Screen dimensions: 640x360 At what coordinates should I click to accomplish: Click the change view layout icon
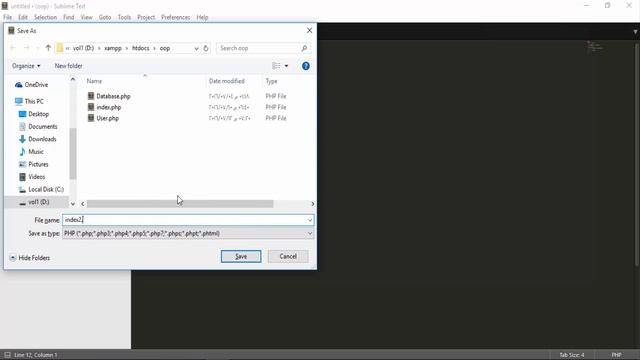(276, 66)
